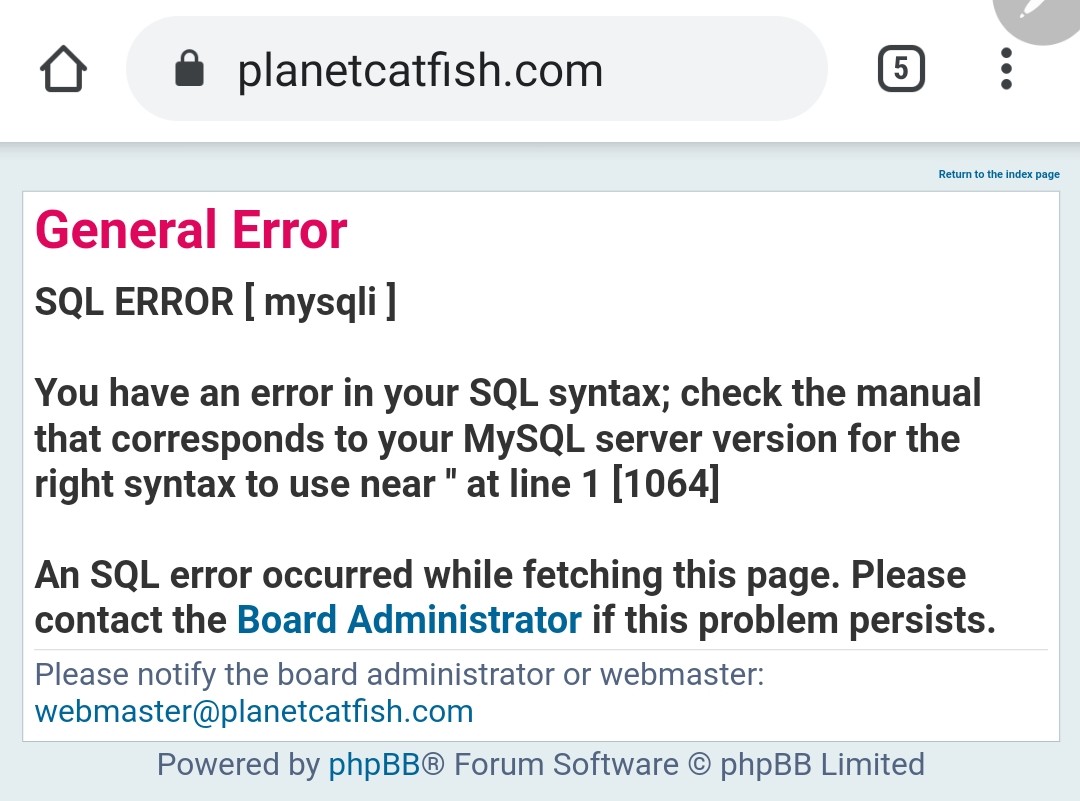Select the SQL ERROR [ mysqli ] line
The height and width of the screenshot is (801, 1080).
pyautogui.click(x=216, y=302)
